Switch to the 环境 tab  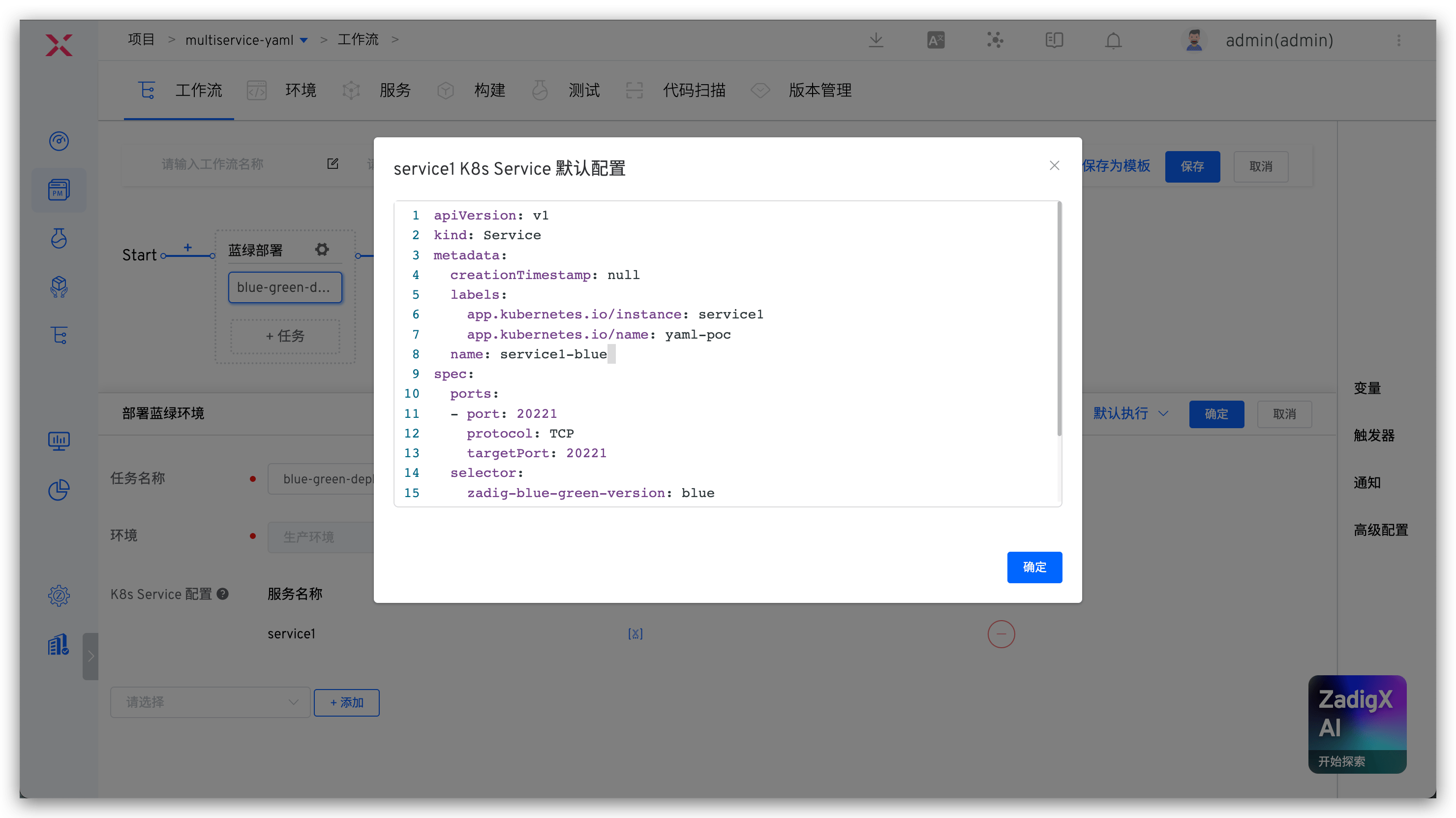point(300,91)
